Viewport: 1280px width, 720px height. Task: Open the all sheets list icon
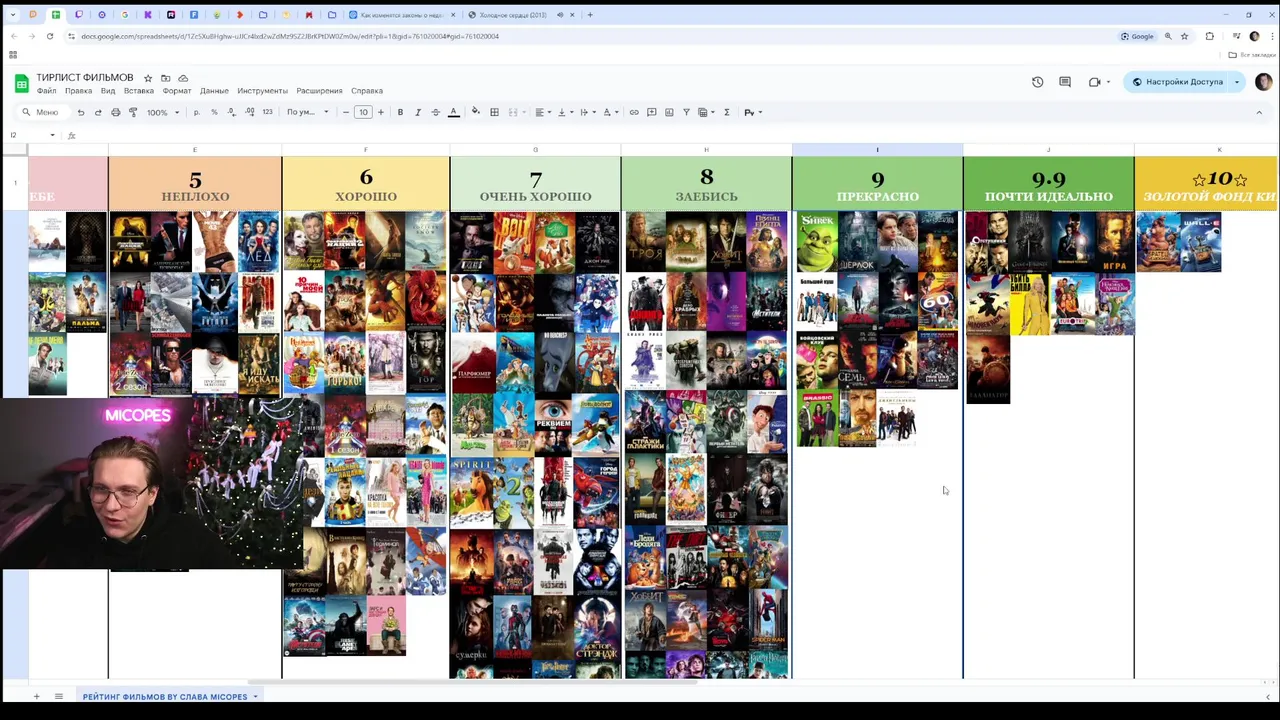pyautogui.click(x=58, y=696)
